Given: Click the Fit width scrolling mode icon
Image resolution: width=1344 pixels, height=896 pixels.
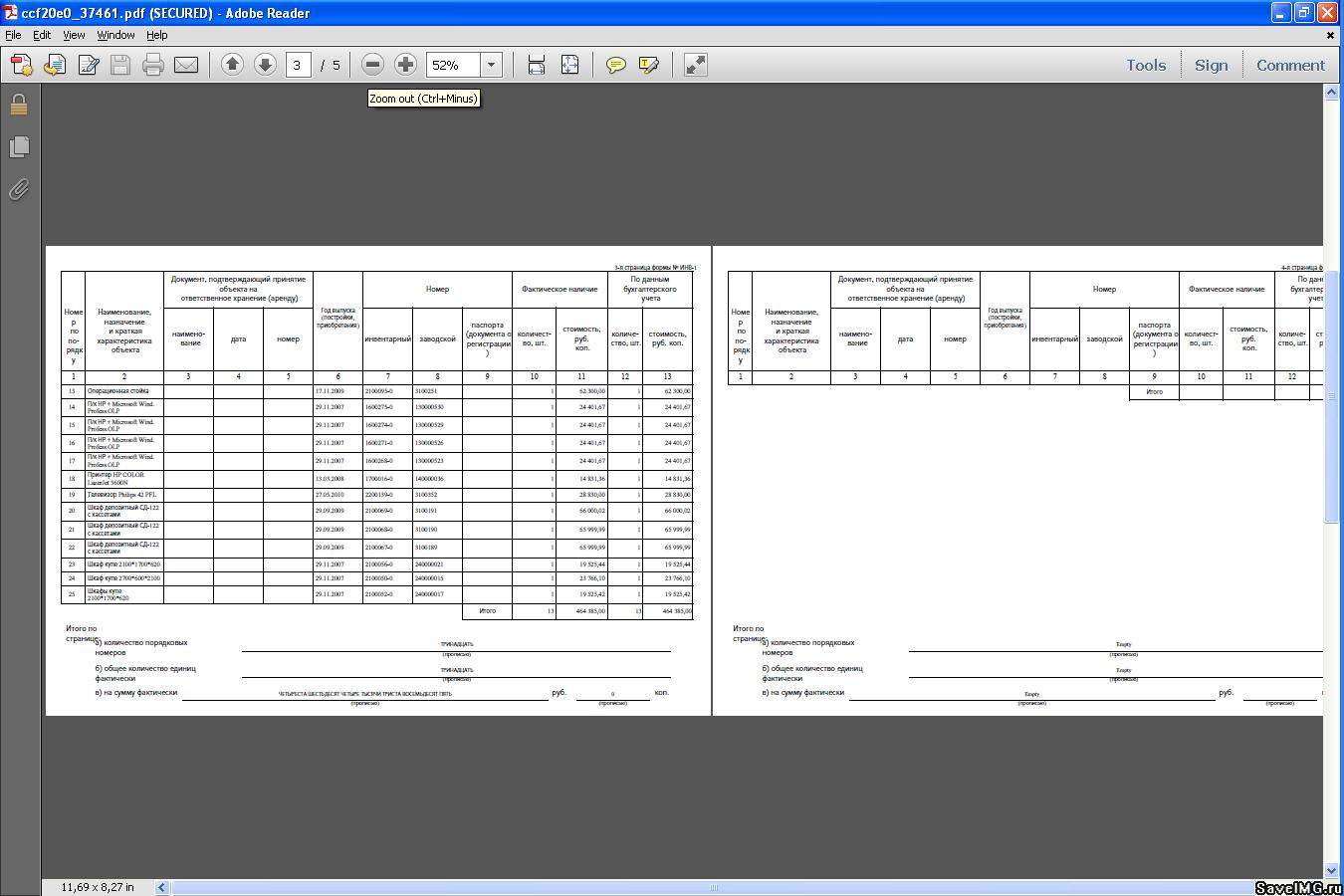Looking at the screenshot, I should [537, 65].
